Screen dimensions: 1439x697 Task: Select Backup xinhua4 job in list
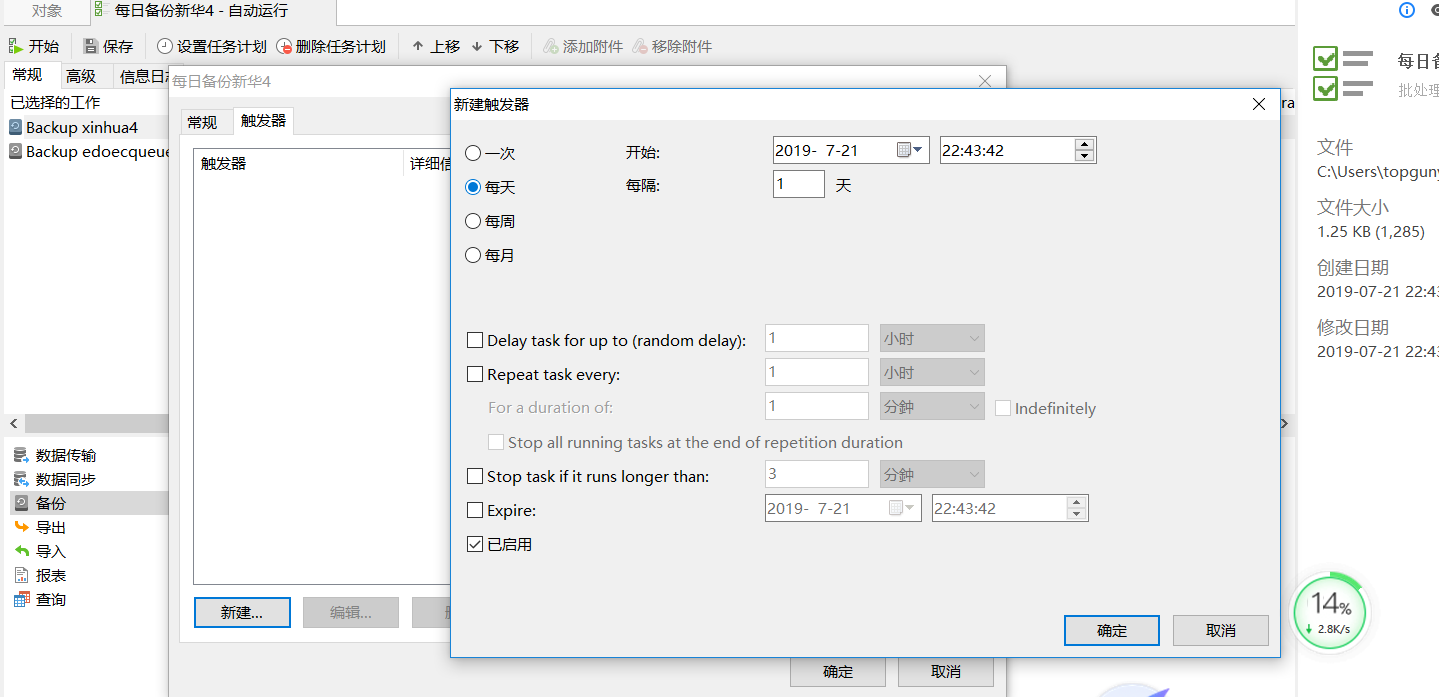click(x=82, y=127)
